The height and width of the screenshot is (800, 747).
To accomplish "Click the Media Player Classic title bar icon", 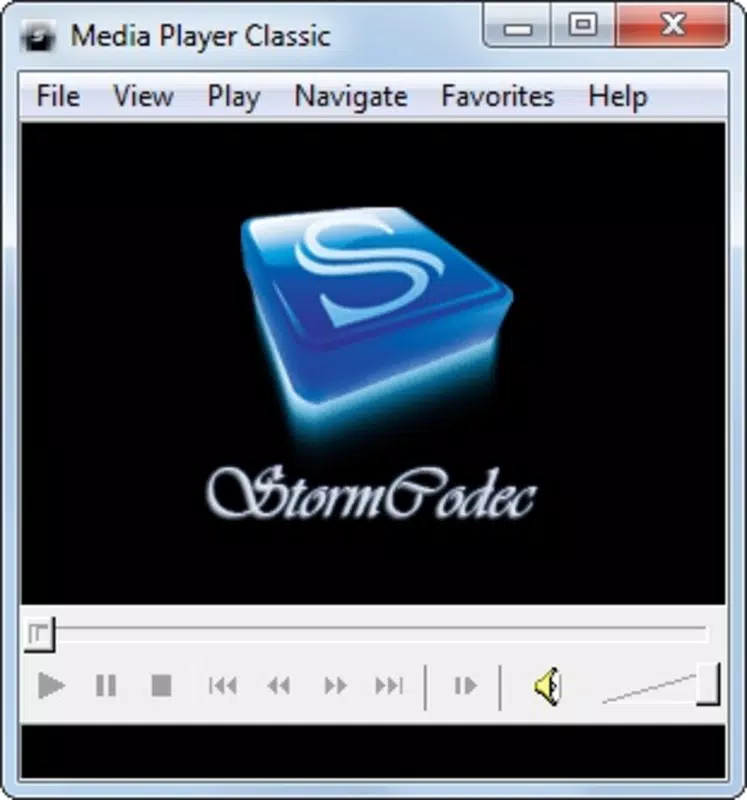I will [38, 36].
